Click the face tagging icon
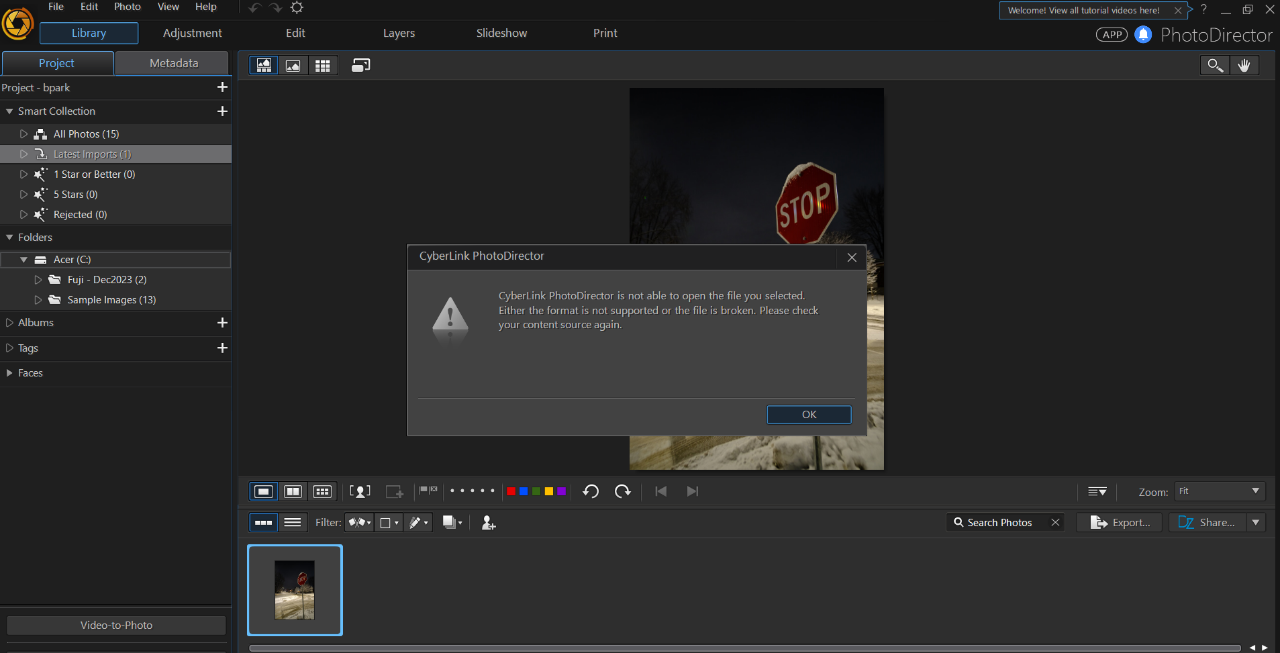The image size is (1280, 653). pyautogui.click(x=360, y=491)
